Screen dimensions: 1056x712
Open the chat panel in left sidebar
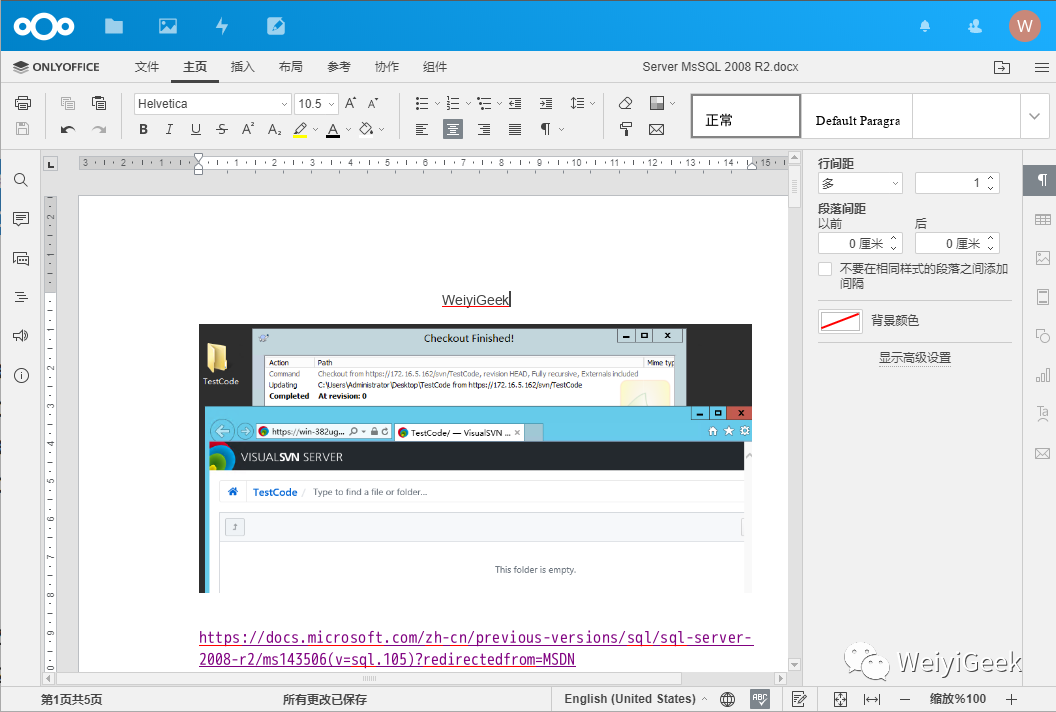click(x=21, y=258)
